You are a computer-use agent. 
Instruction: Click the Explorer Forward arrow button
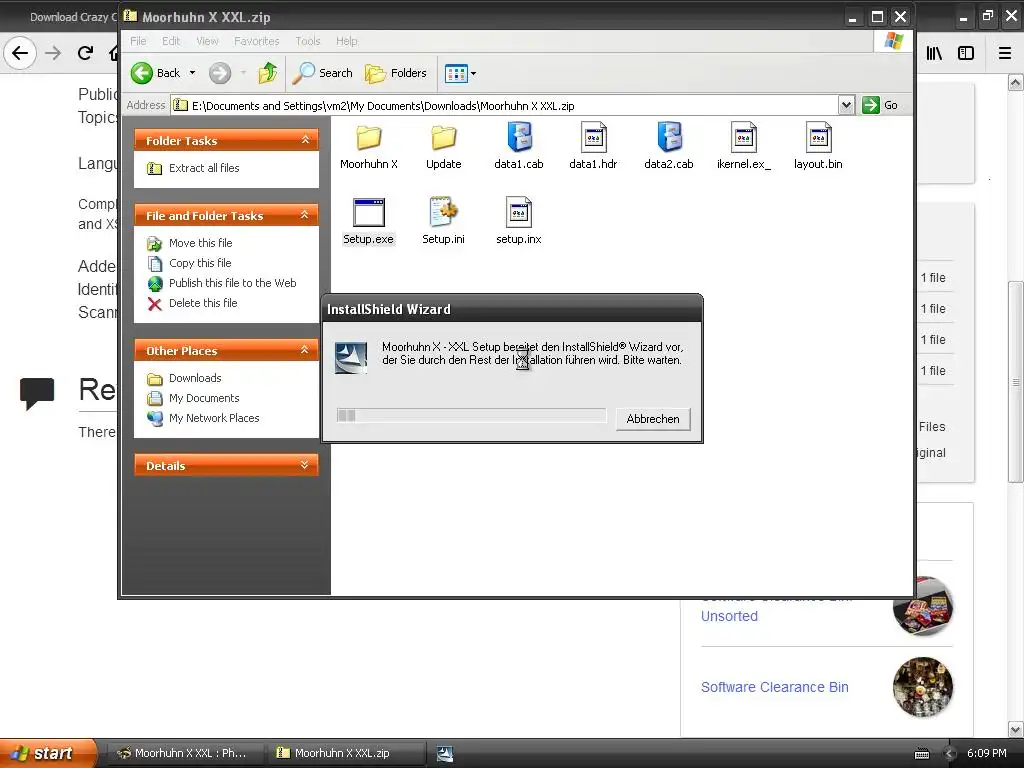pos(220,73)
